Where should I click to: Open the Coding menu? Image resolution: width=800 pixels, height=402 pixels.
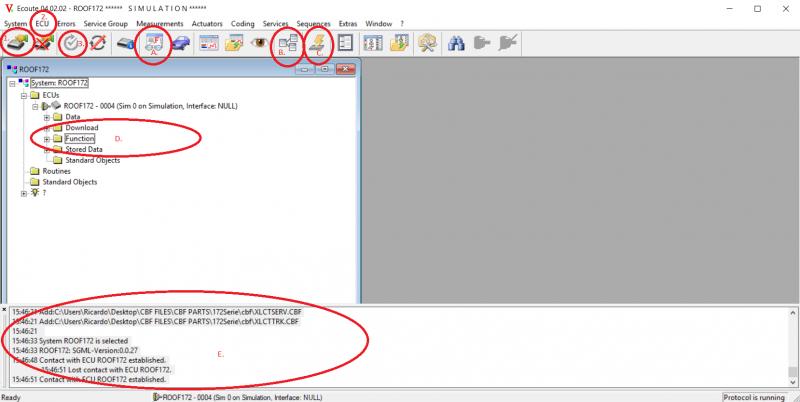coord(242,23)
